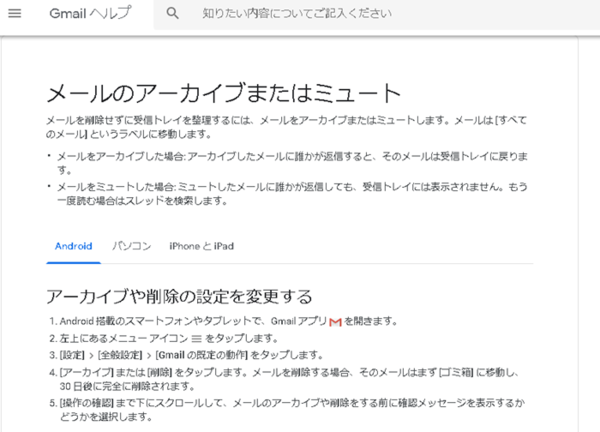Click step 5 text about [操作の確認]
This screenshot has width=600, height=432.
292,409
